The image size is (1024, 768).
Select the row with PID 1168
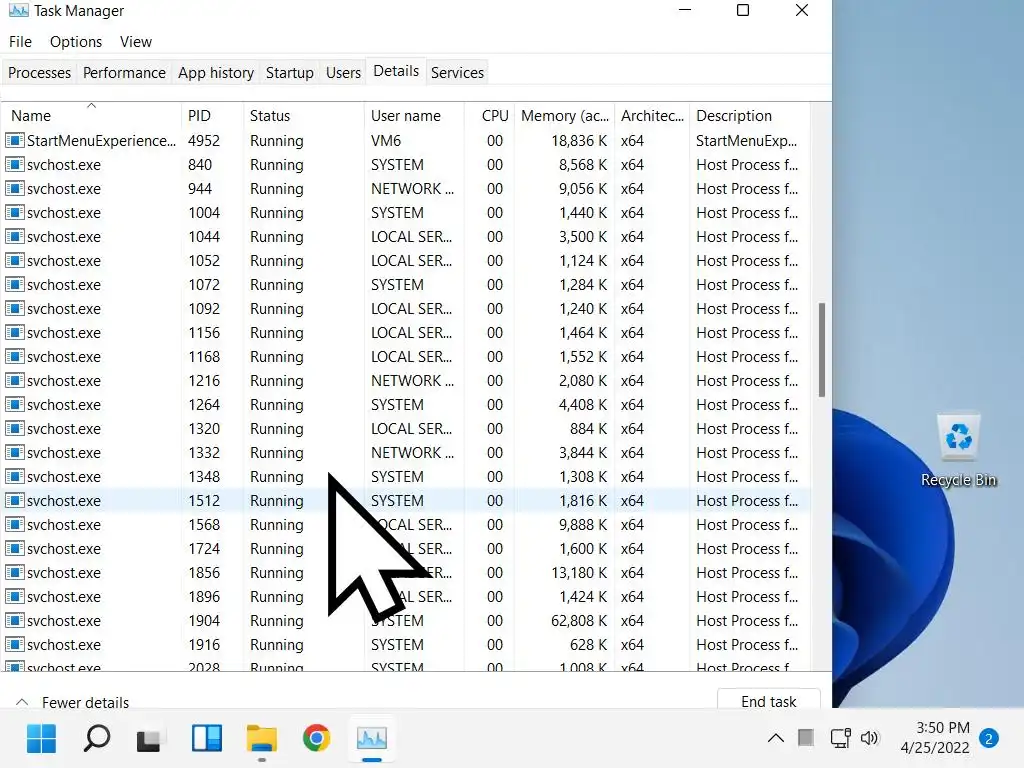click(x=405, y=357)
